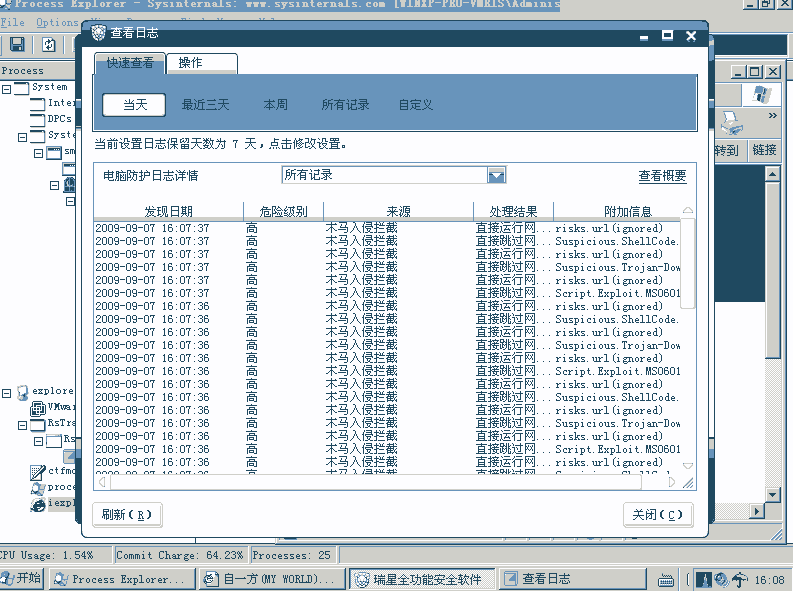Switch to the 操作 tab
Screen dimensions: 793x591
[201, 63]
